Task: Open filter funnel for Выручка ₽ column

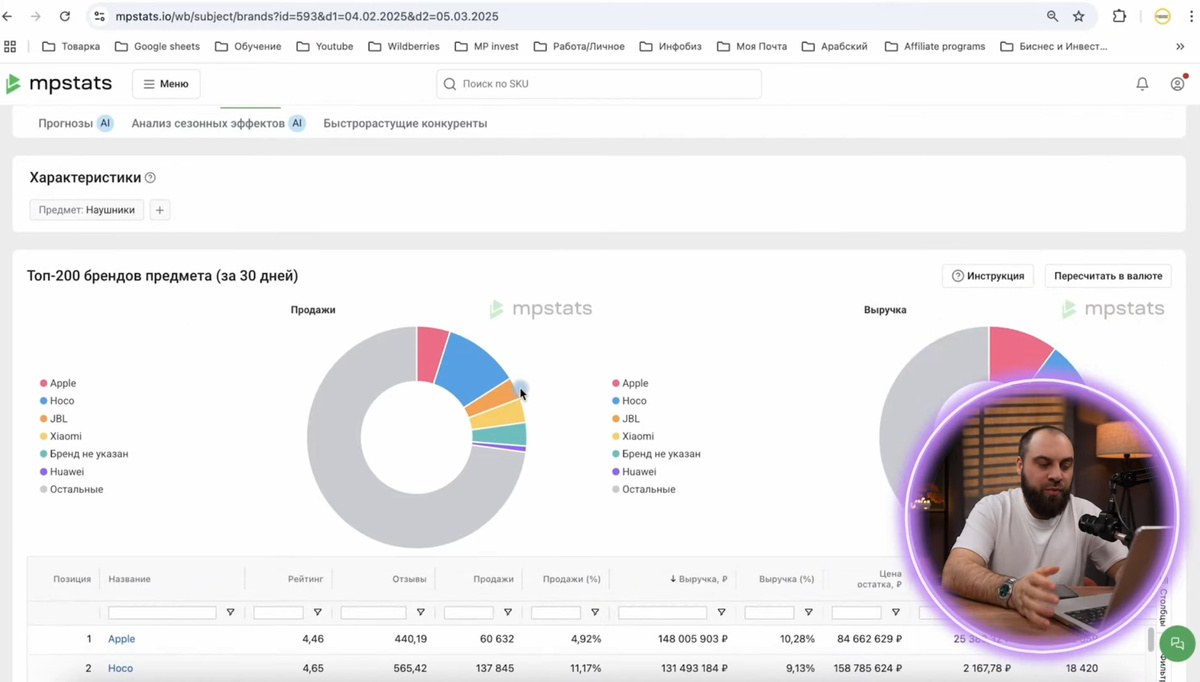Action: click(x=721, y=612)
